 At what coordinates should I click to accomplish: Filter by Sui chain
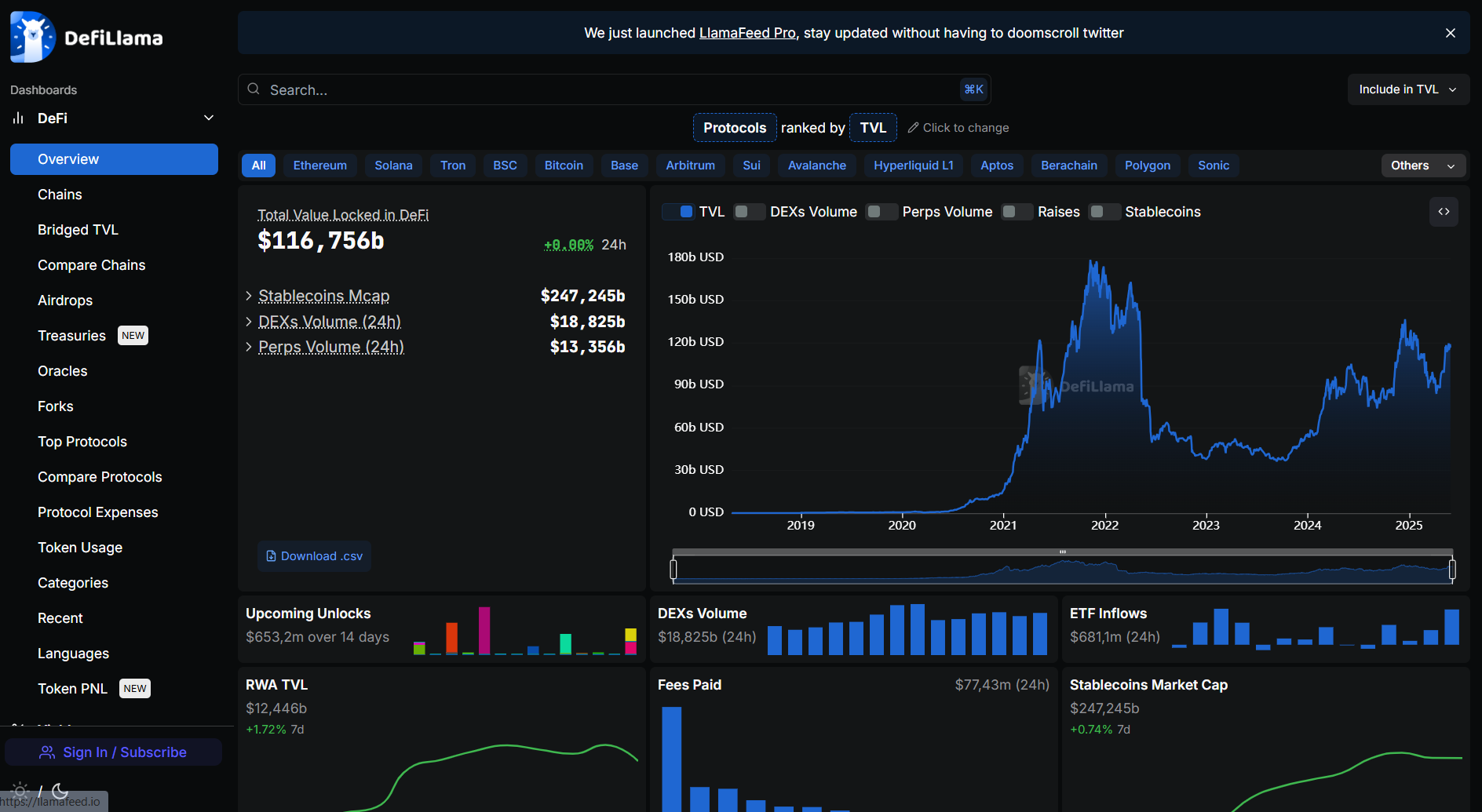751,166
